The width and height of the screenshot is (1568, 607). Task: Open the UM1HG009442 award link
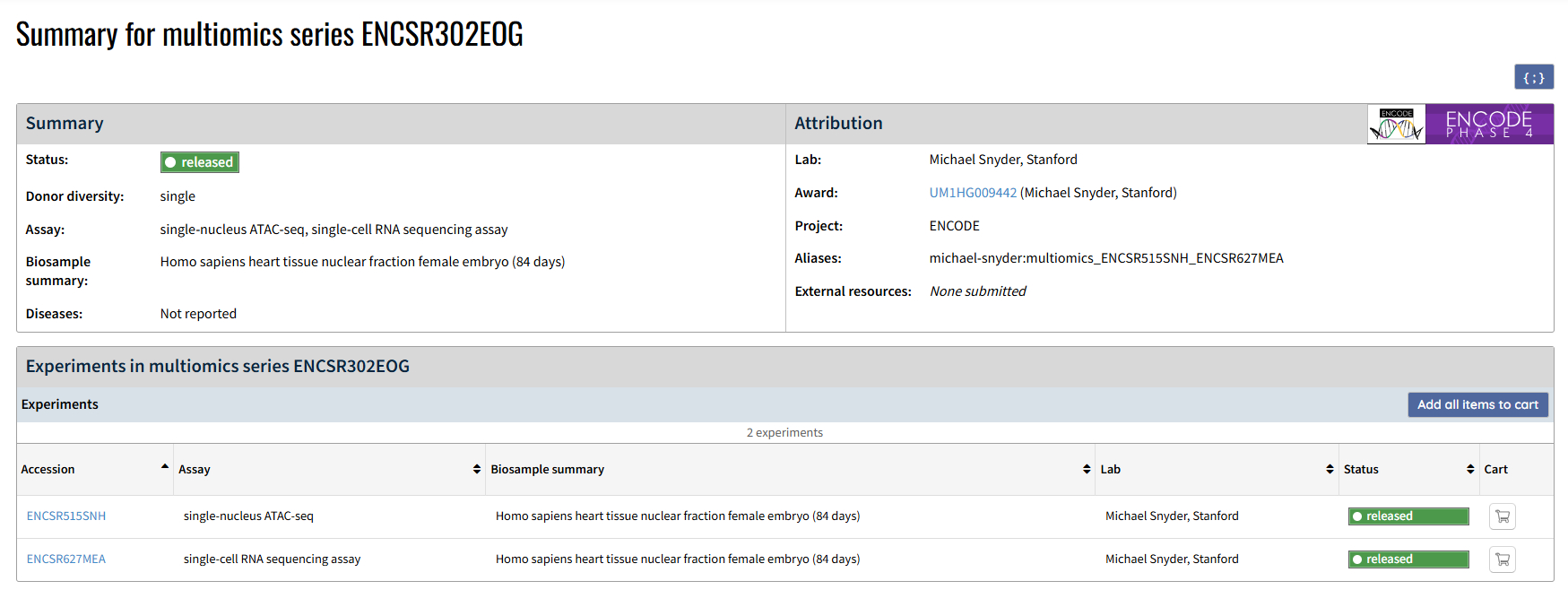pos(973,193)
